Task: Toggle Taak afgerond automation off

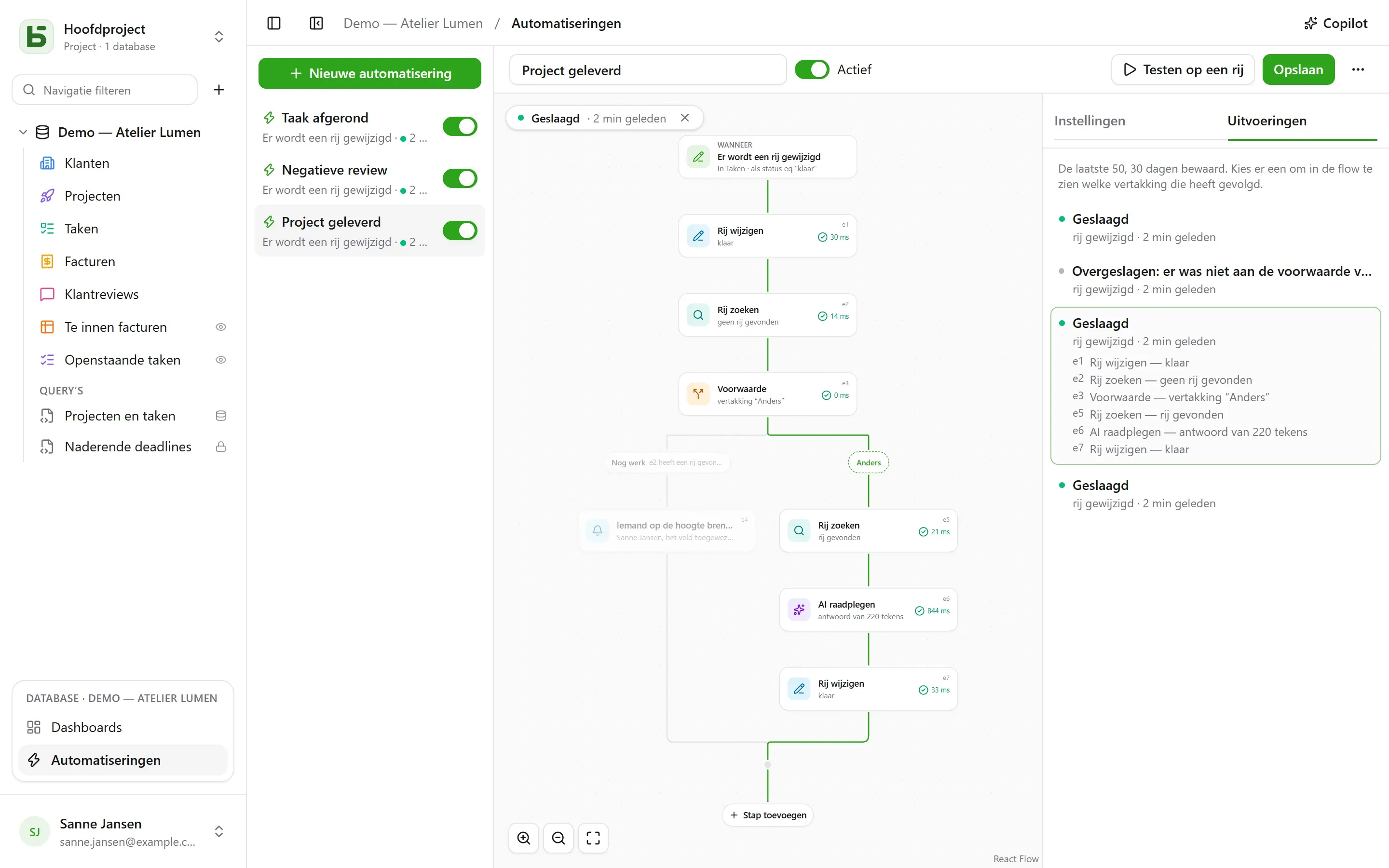Action: tap(460, 126)
